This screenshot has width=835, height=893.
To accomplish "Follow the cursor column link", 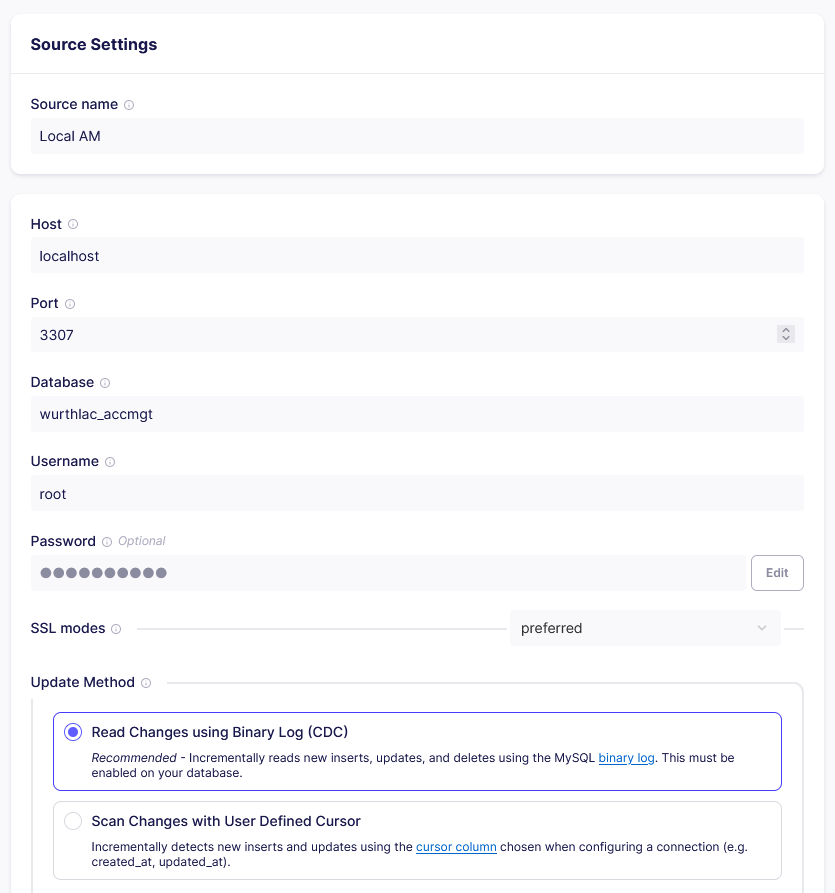I will coord(456,847).
